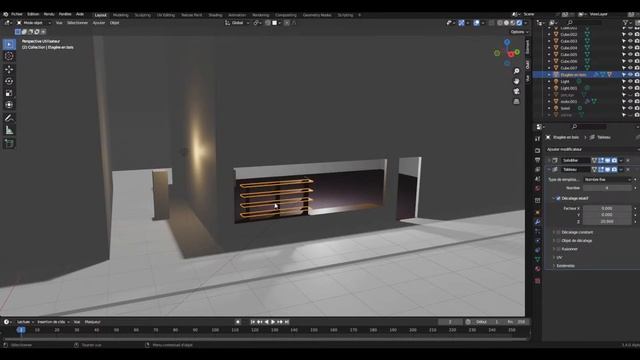Click the zoom magnifier icon in viewport

coord(516,71)
